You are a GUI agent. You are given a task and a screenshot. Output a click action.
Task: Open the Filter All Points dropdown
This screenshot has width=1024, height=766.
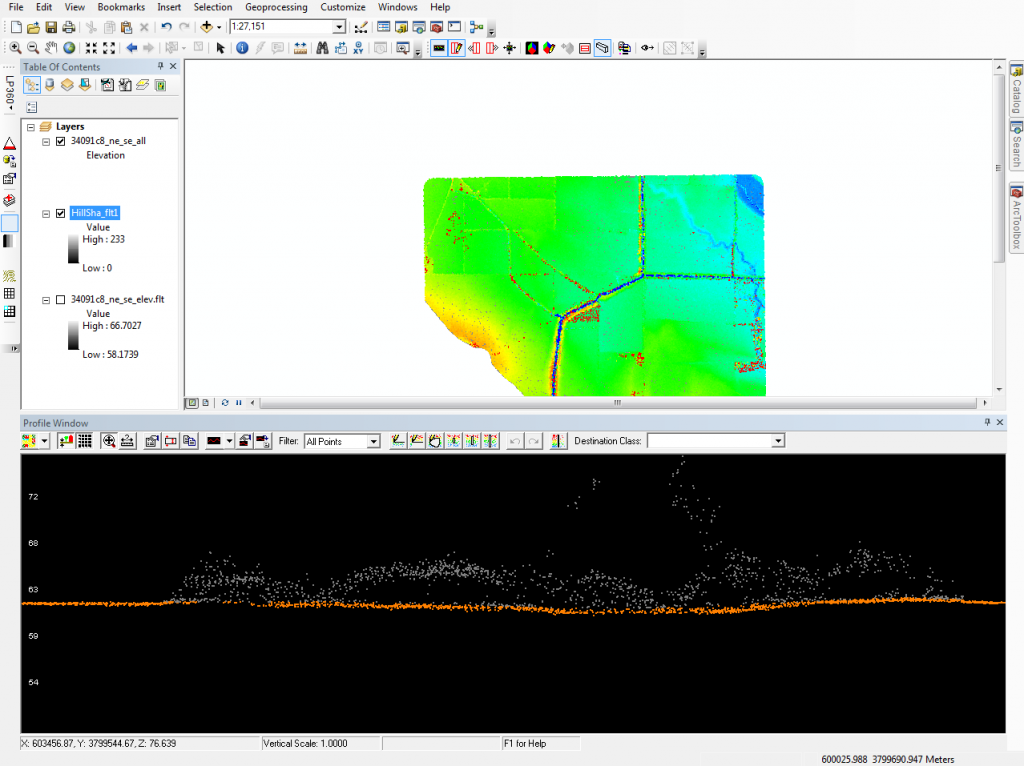[x=374, y=440]
